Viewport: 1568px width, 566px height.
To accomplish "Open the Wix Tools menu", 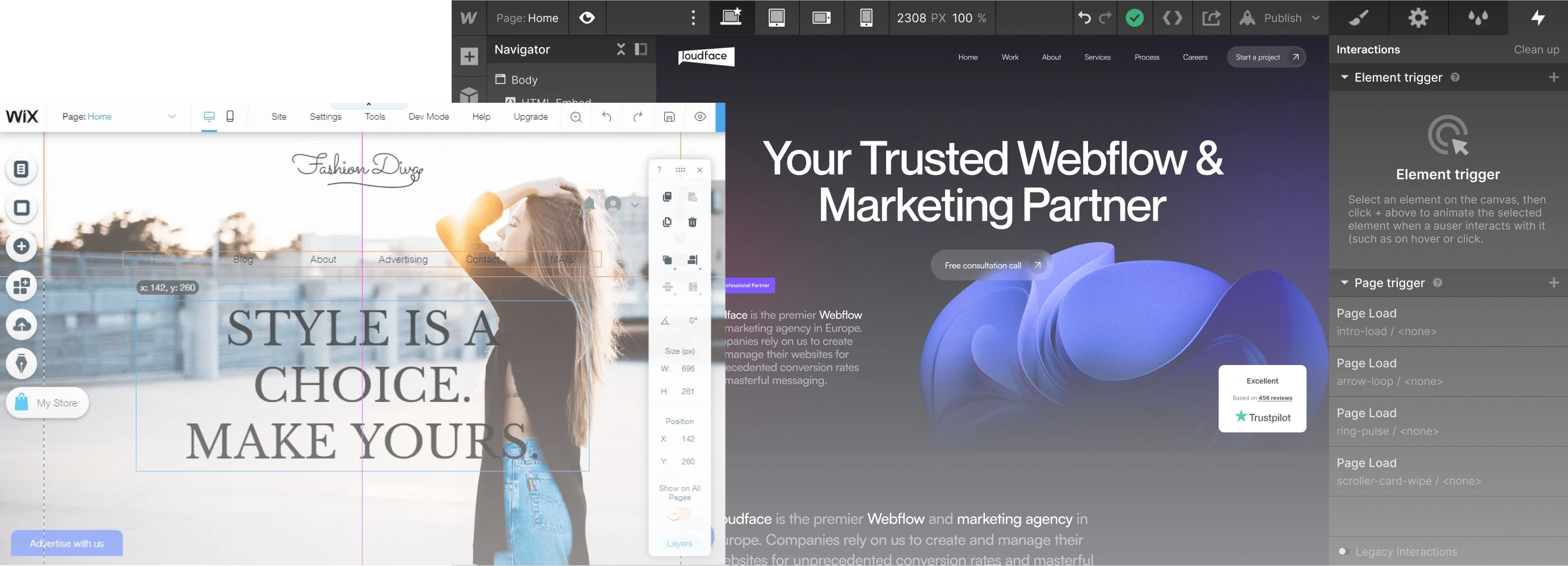I will [375, 117].
